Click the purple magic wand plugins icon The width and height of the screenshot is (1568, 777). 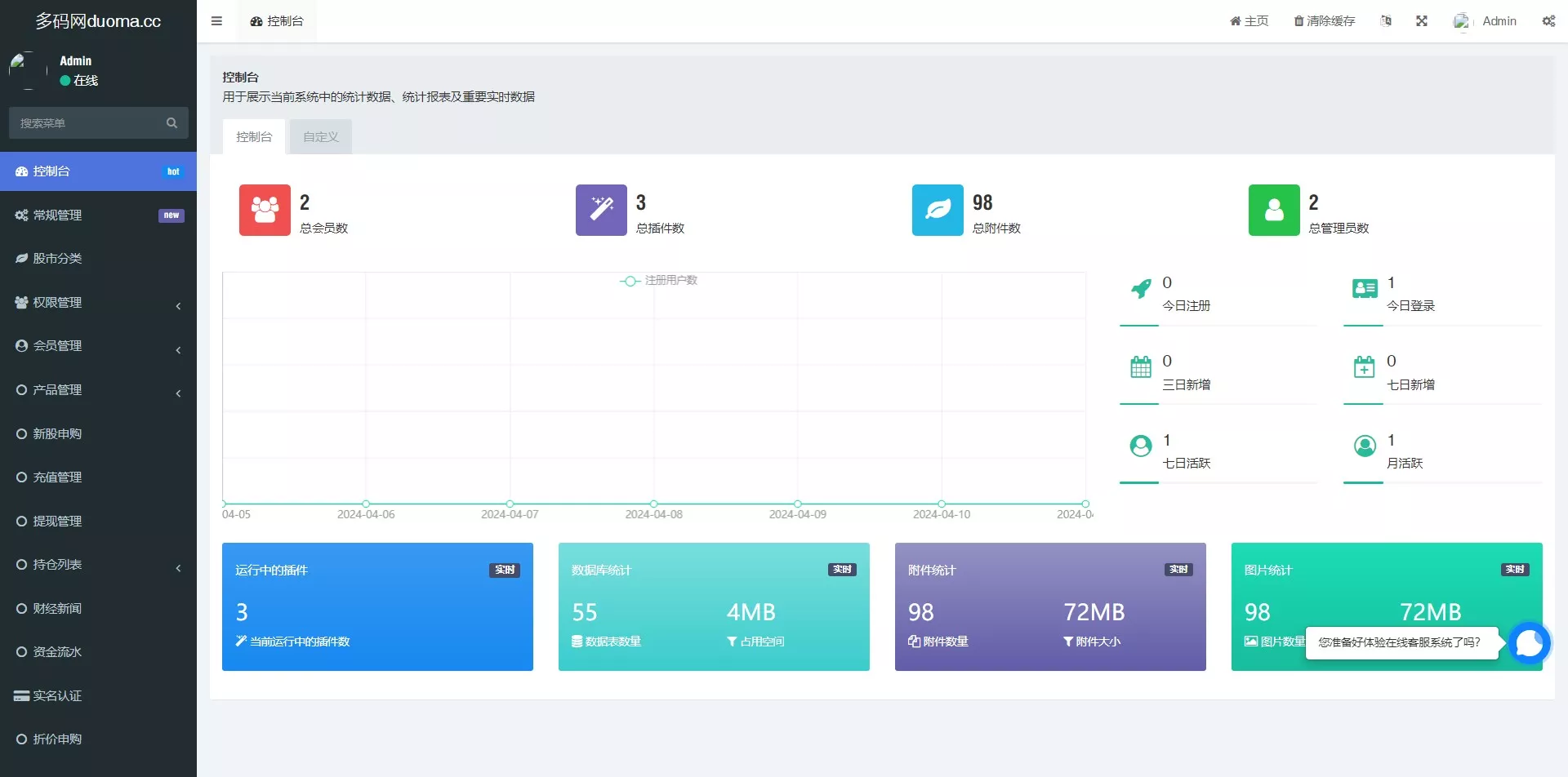point(601,211)
